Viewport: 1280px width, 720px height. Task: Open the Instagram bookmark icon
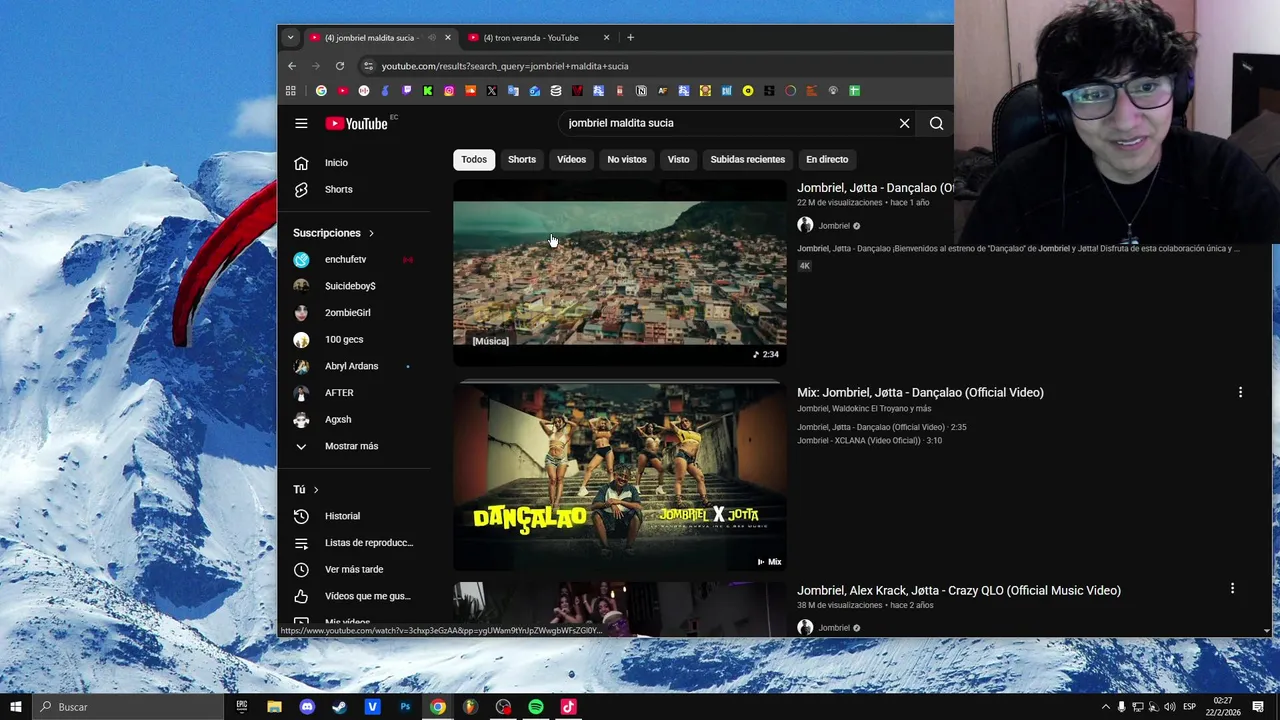449,91
